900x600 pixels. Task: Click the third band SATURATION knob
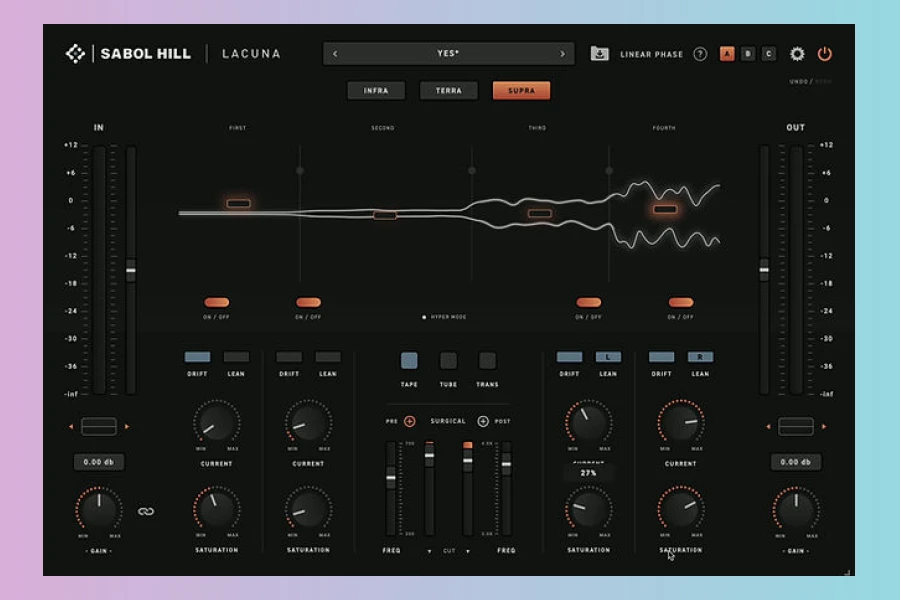pos(588,509)
